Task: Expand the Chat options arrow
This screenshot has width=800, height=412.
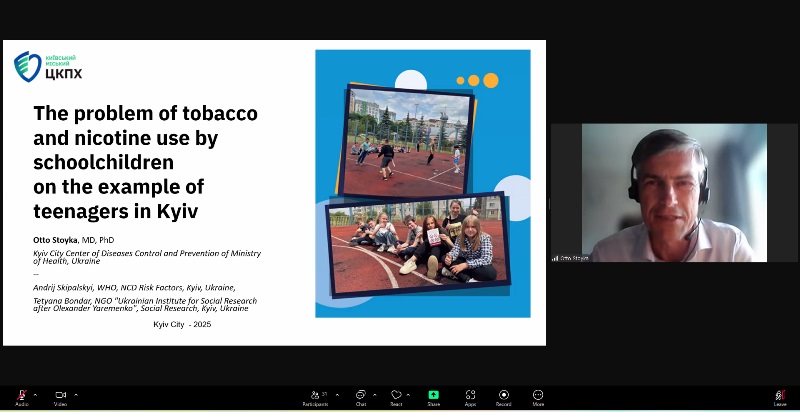Action: coord(374,395)
